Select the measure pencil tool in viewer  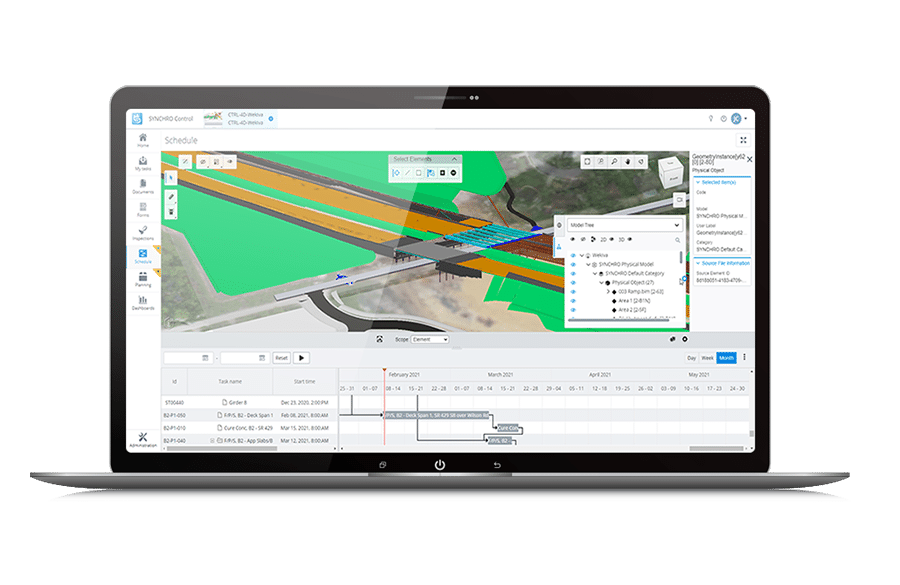coord(171,197)
